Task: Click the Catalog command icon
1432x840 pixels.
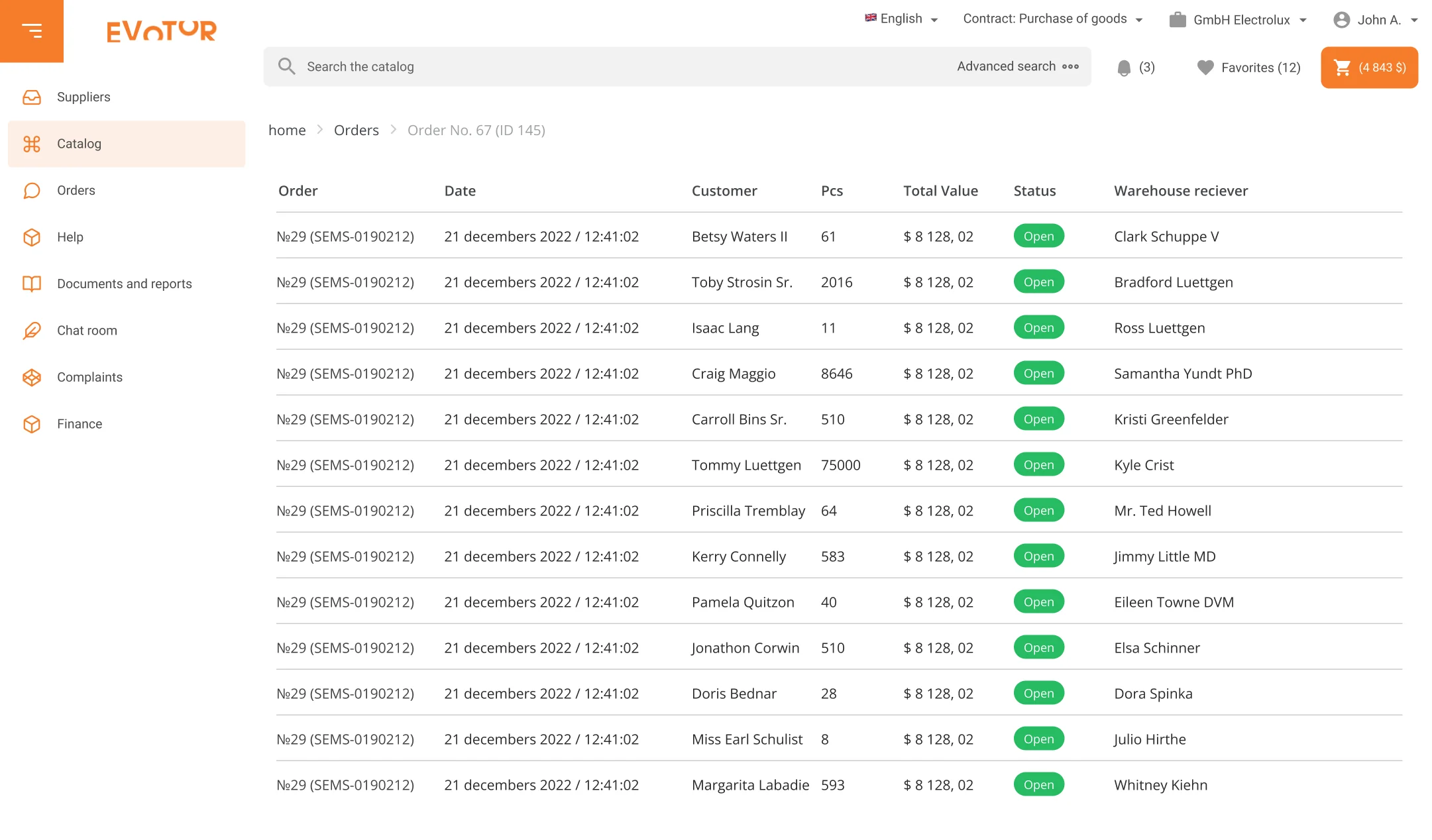Action: pos(32,144)
